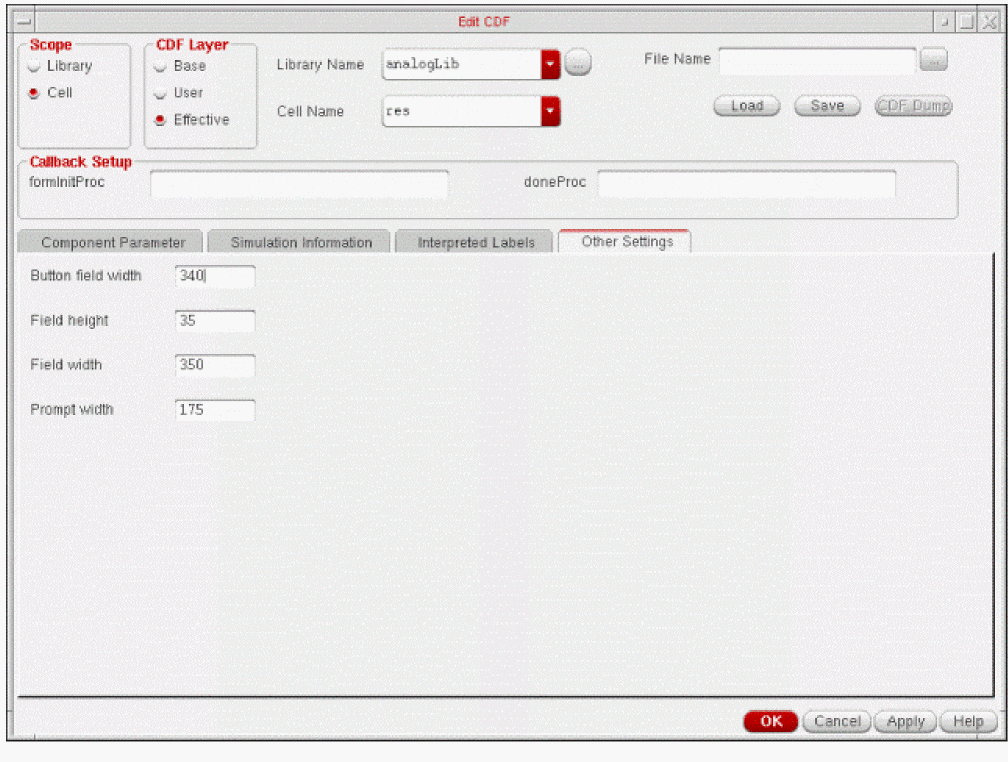
Task: Click the Cancel button
Action: [x=837, y=721]
